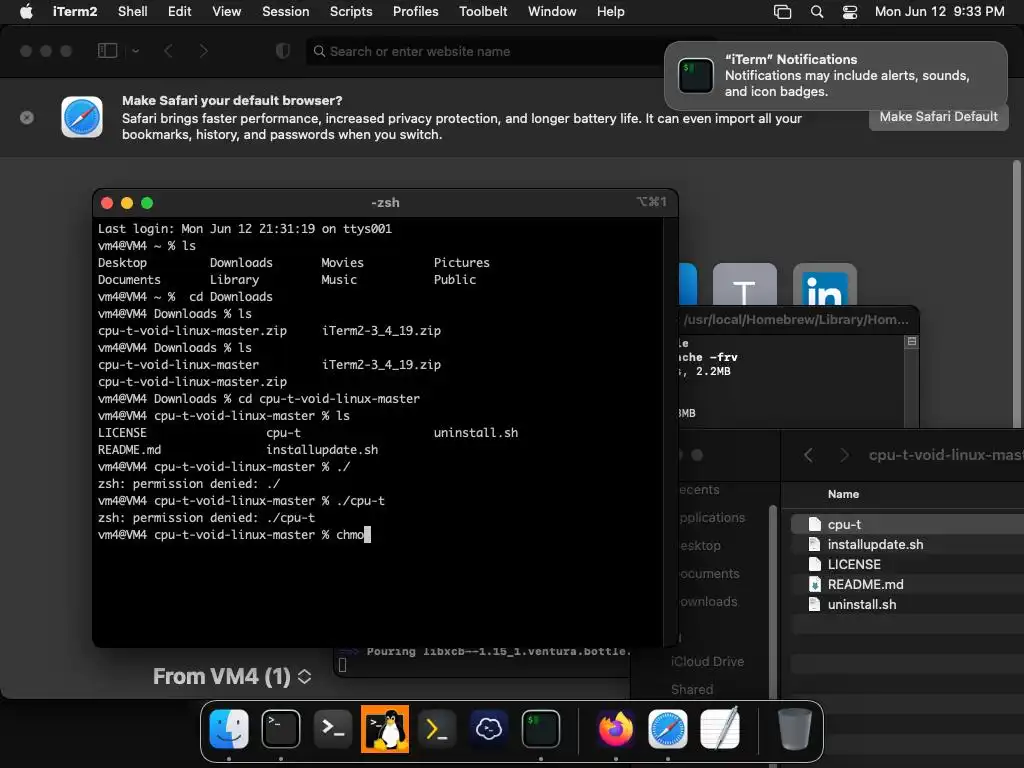1024x768 pixels.
Task: Open the View menu
Action: tap(227, 11)
